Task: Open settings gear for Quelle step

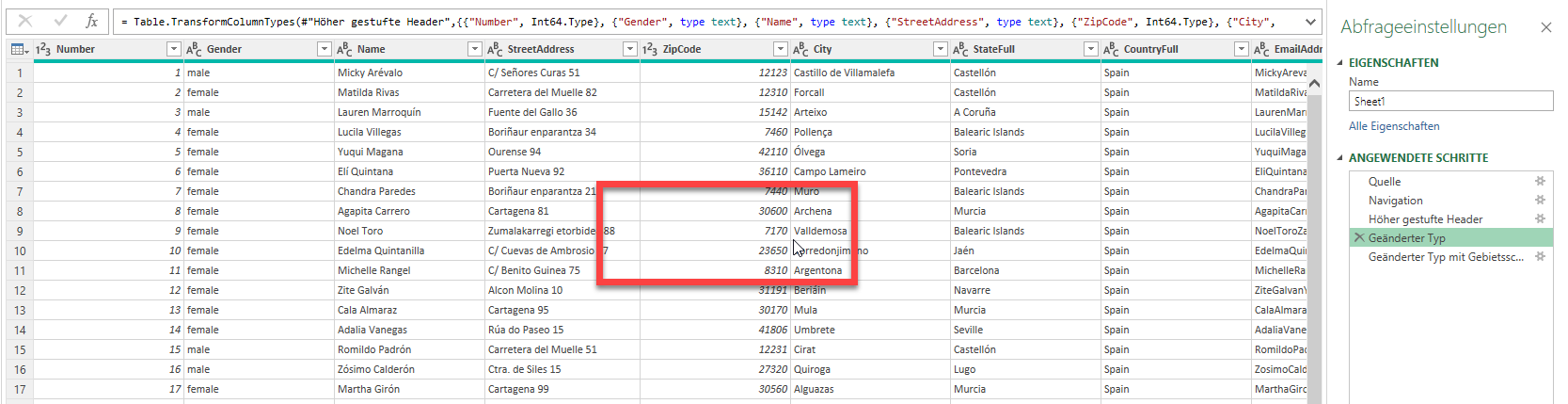Action: (1540, 181)
